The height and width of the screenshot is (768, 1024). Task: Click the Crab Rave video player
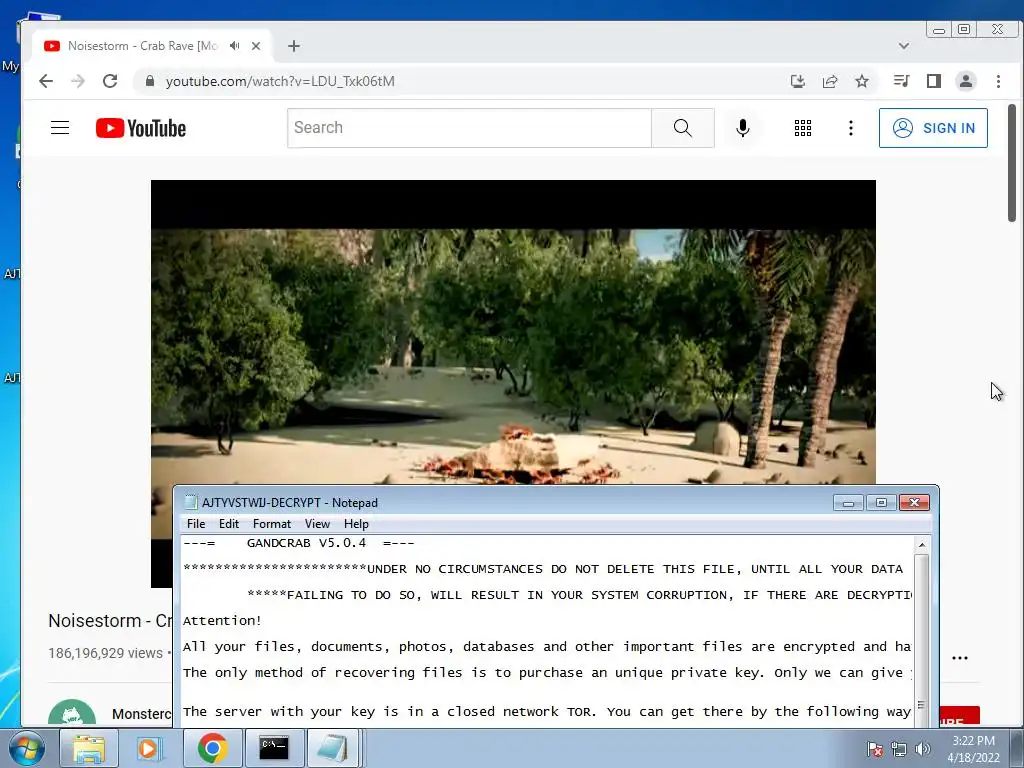point(513,332)
